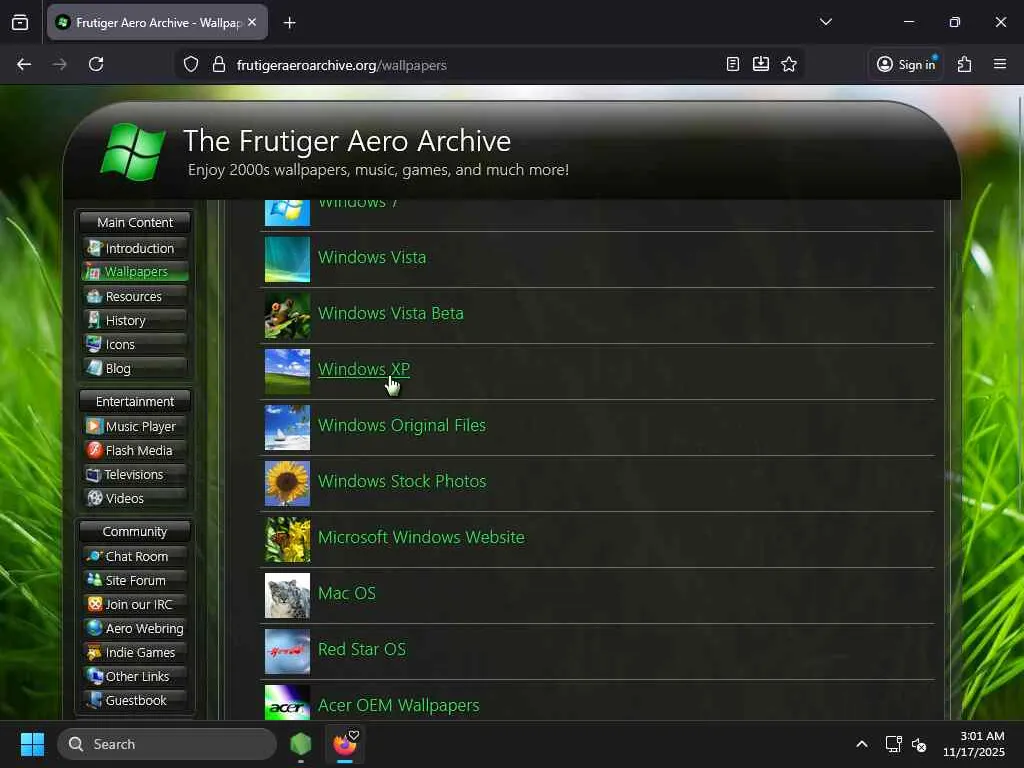Click the butterfly Microsoft Website thumbnail
The width and height of the screenshot is (1024, 768).
coord(287,540)
